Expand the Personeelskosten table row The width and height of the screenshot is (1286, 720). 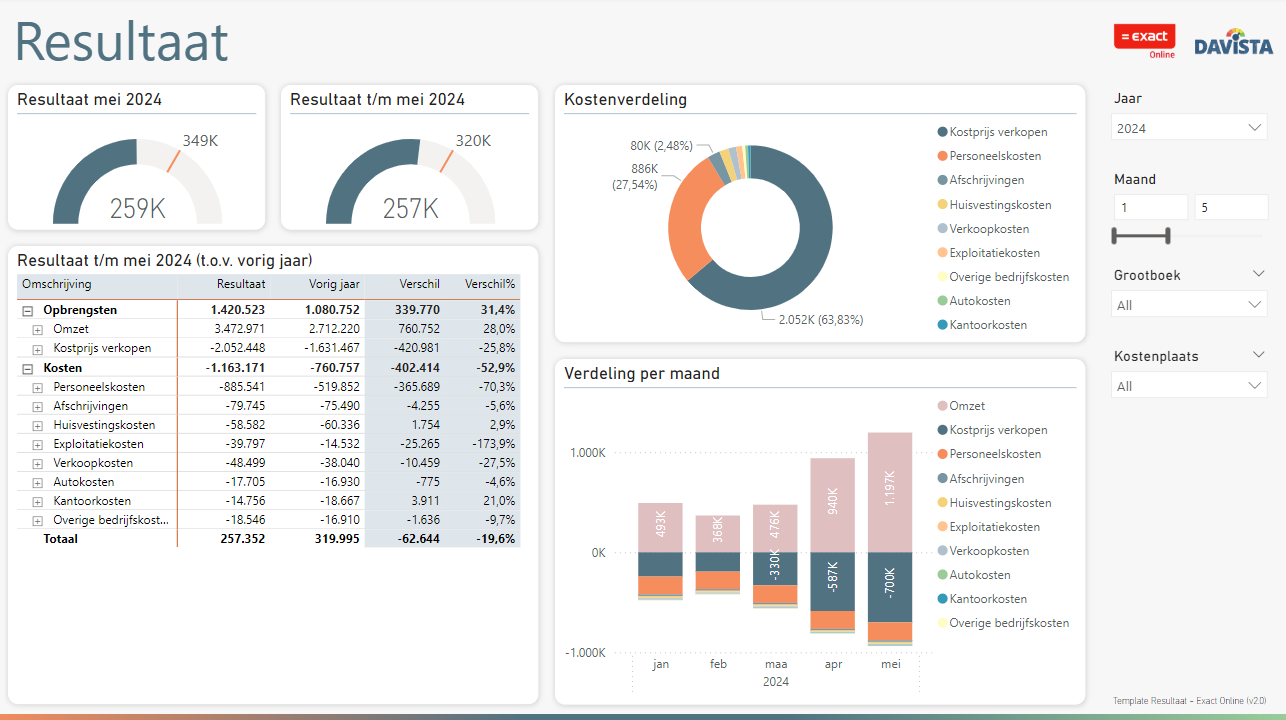click(x=37, y=387)
